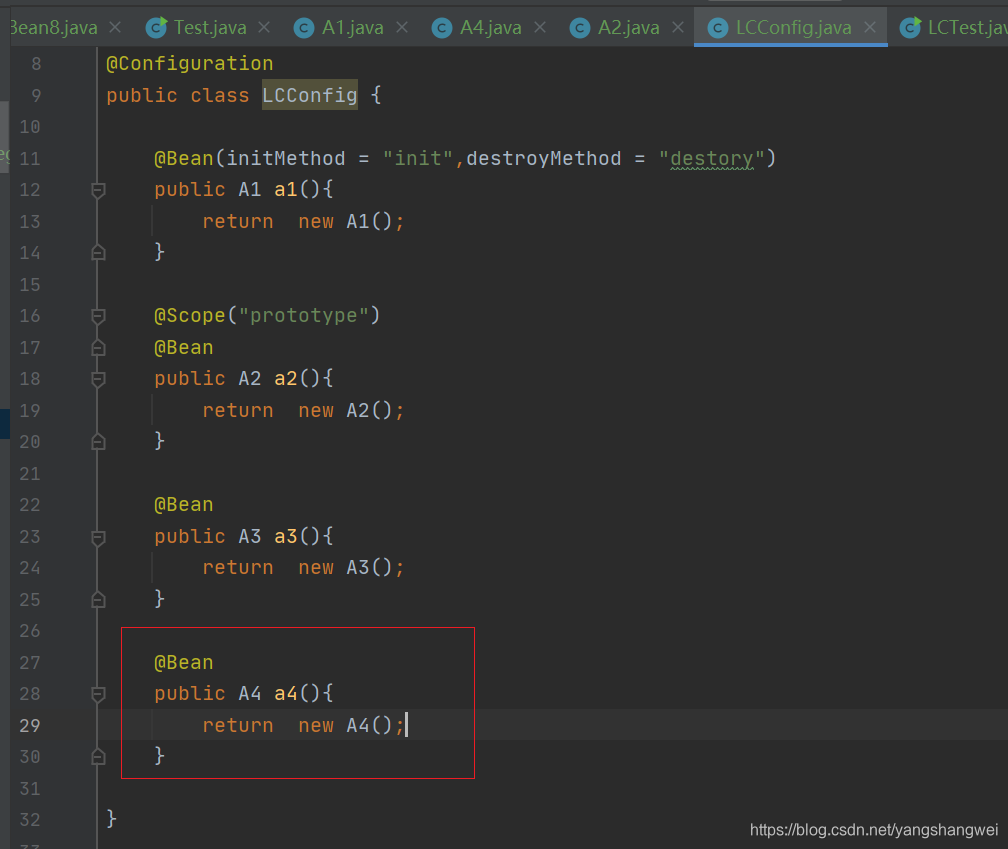Viewport: 1008px width, 849px height.
Task: Click the a2 method name
Action: point(285,379)
